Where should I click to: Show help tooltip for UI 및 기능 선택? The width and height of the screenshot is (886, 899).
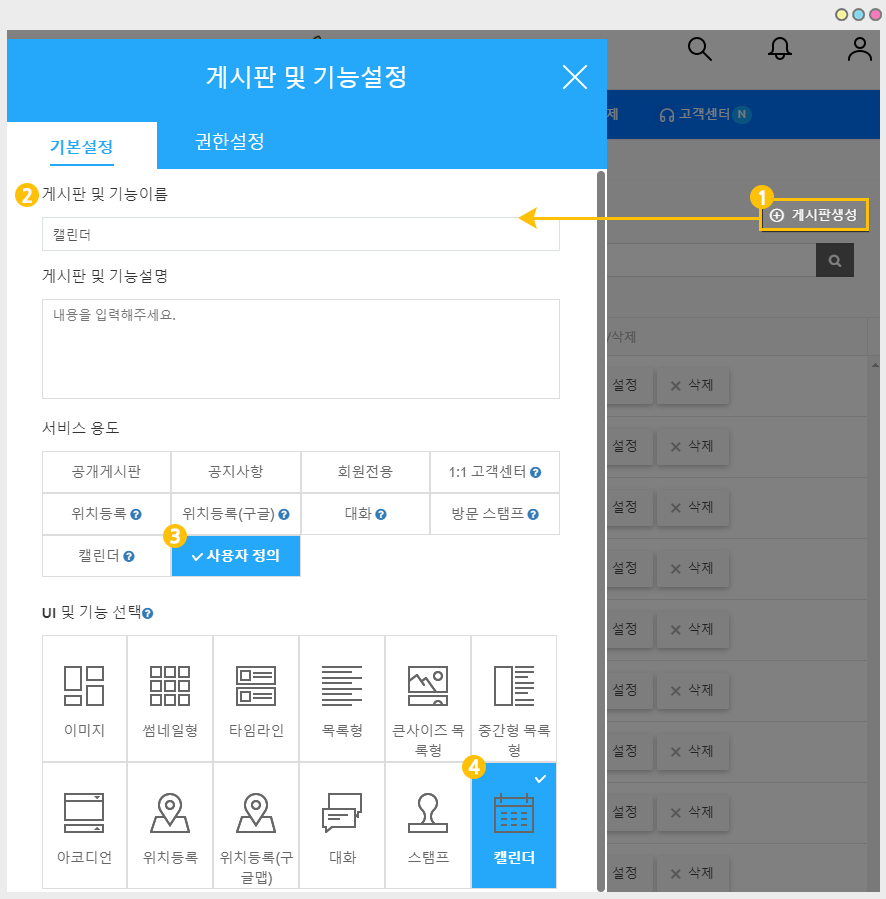[148, 613]
